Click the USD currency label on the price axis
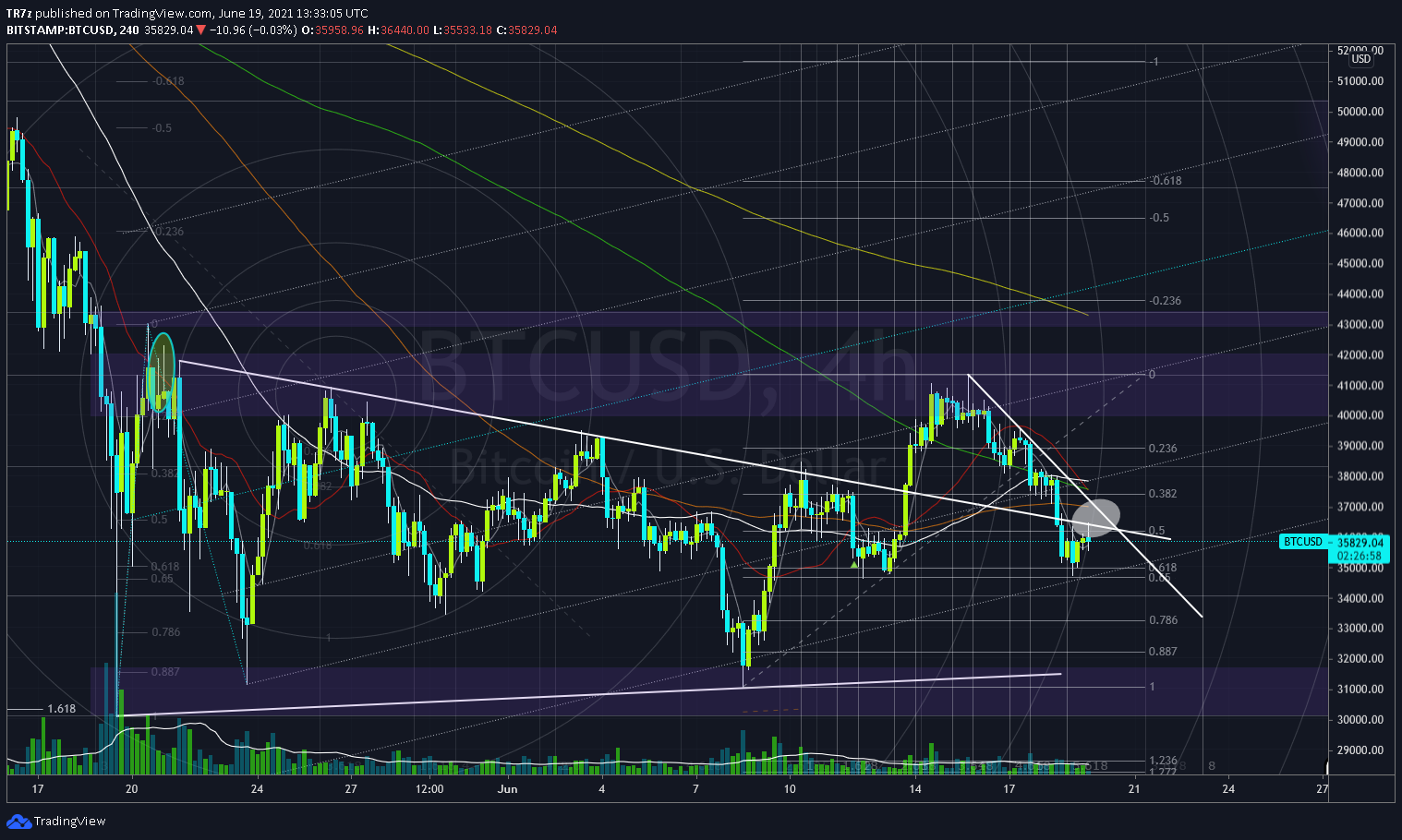The height and width of the screenshot is (840, 1402). click(1361, 59)
